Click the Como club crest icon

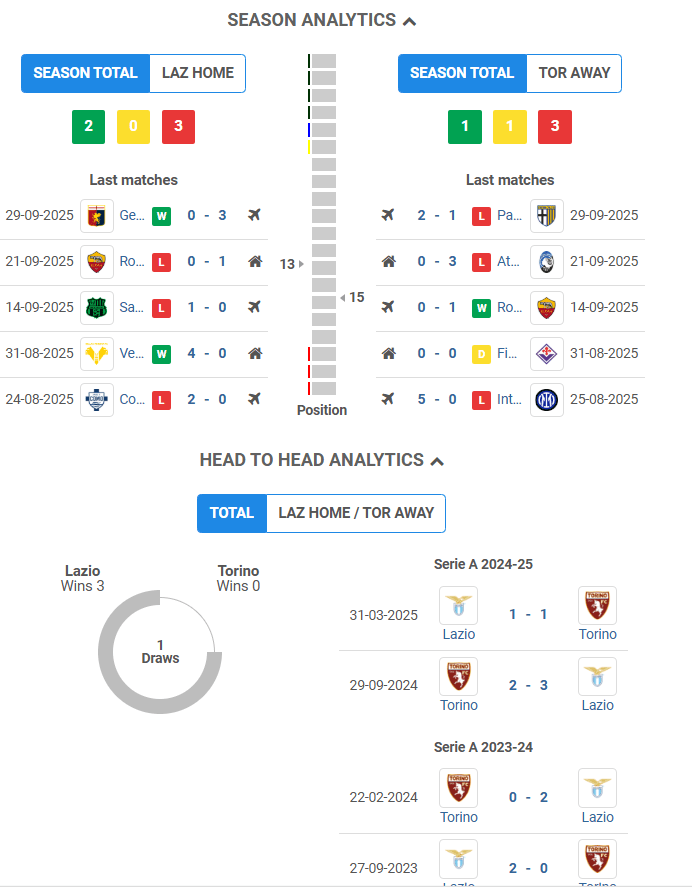tap(97, 399)
